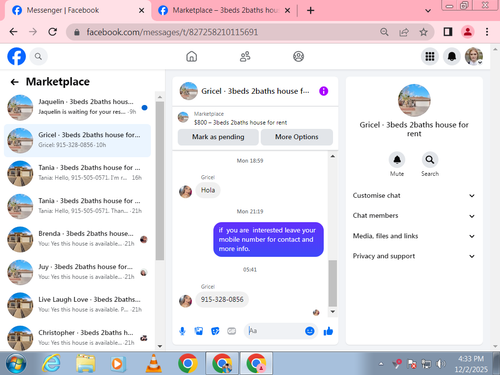
Task: Navigate back in Chrome
Action: [x=13, y=32]
